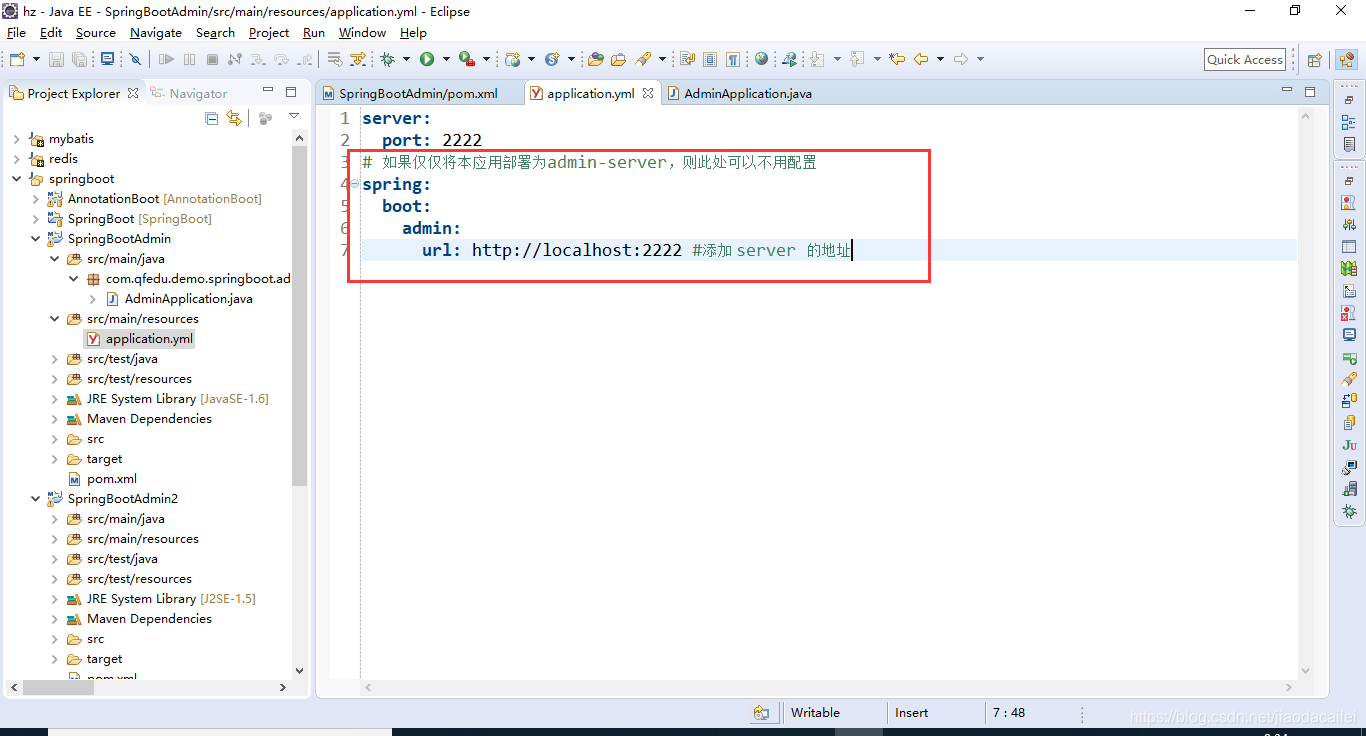Select application.yml in Project Explorer

click(139, 339)
